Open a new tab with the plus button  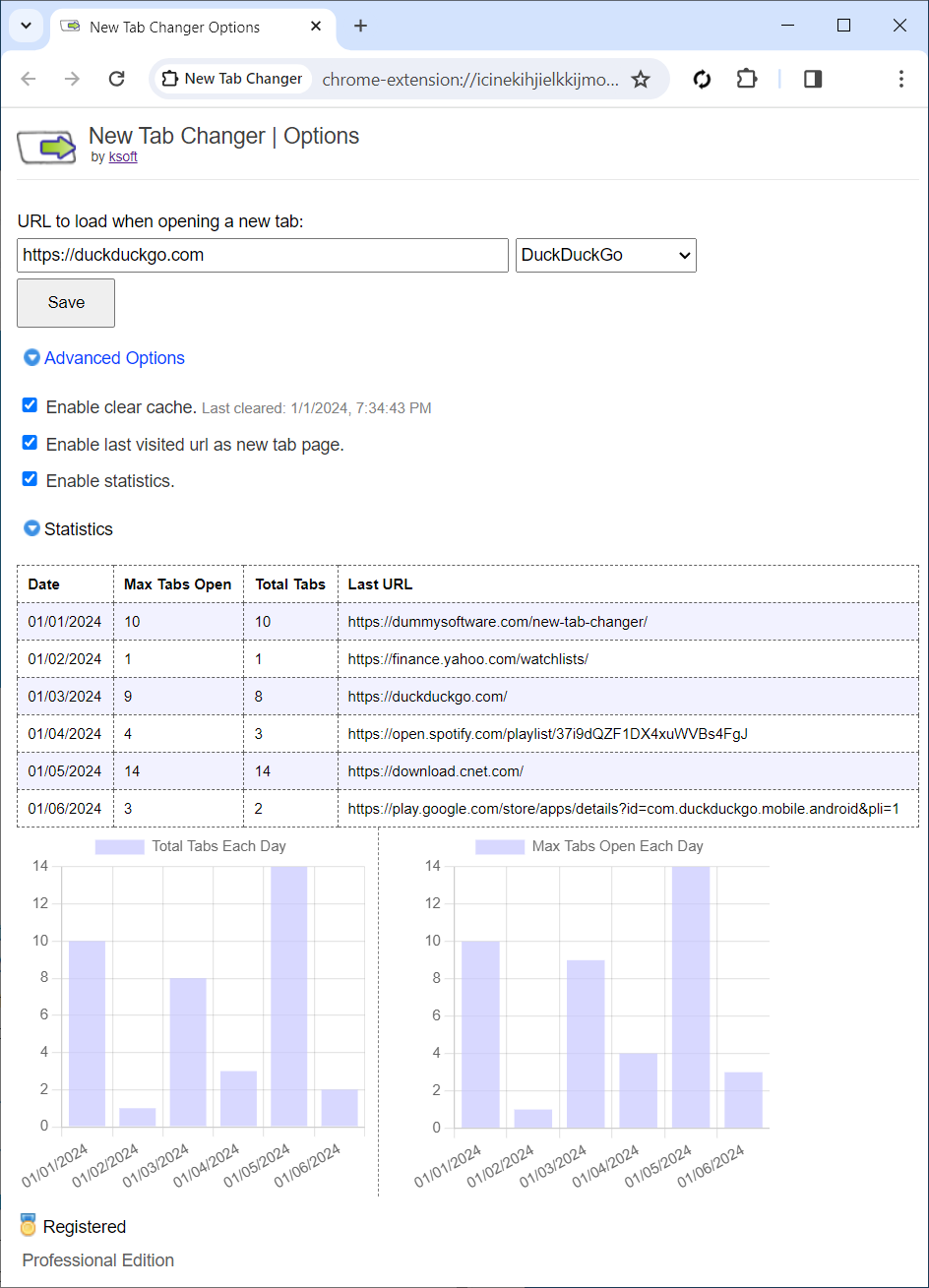pyautogui.click(x=360, y=27)
